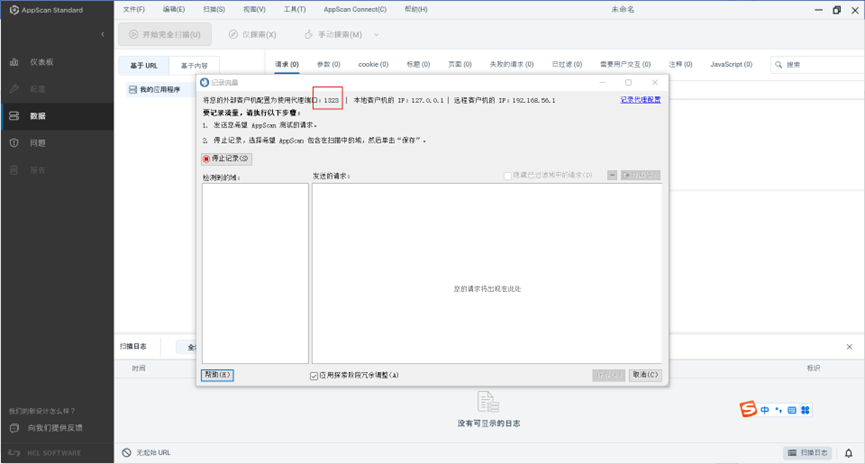The width and height of the screenshot is (865, 464).
Task: Select the 数据 data sidebar item
Action: click(x=57, y=116)
